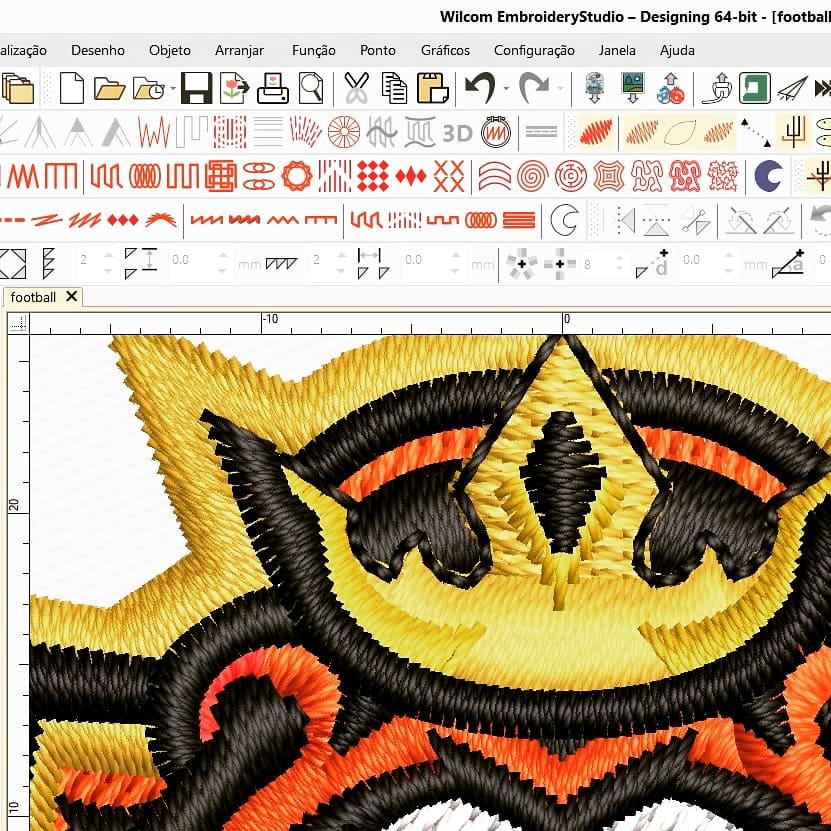Select the hoop embroidery icon
The image size is (831, 831).
(496, 132)
